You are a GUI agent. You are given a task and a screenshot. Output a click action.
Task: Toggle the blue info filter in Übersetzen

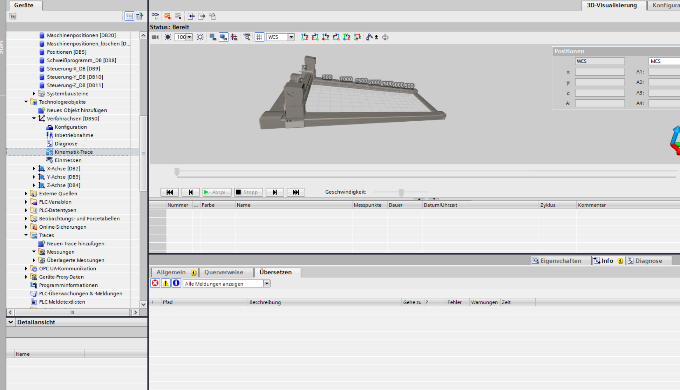(x=176, y=283)
